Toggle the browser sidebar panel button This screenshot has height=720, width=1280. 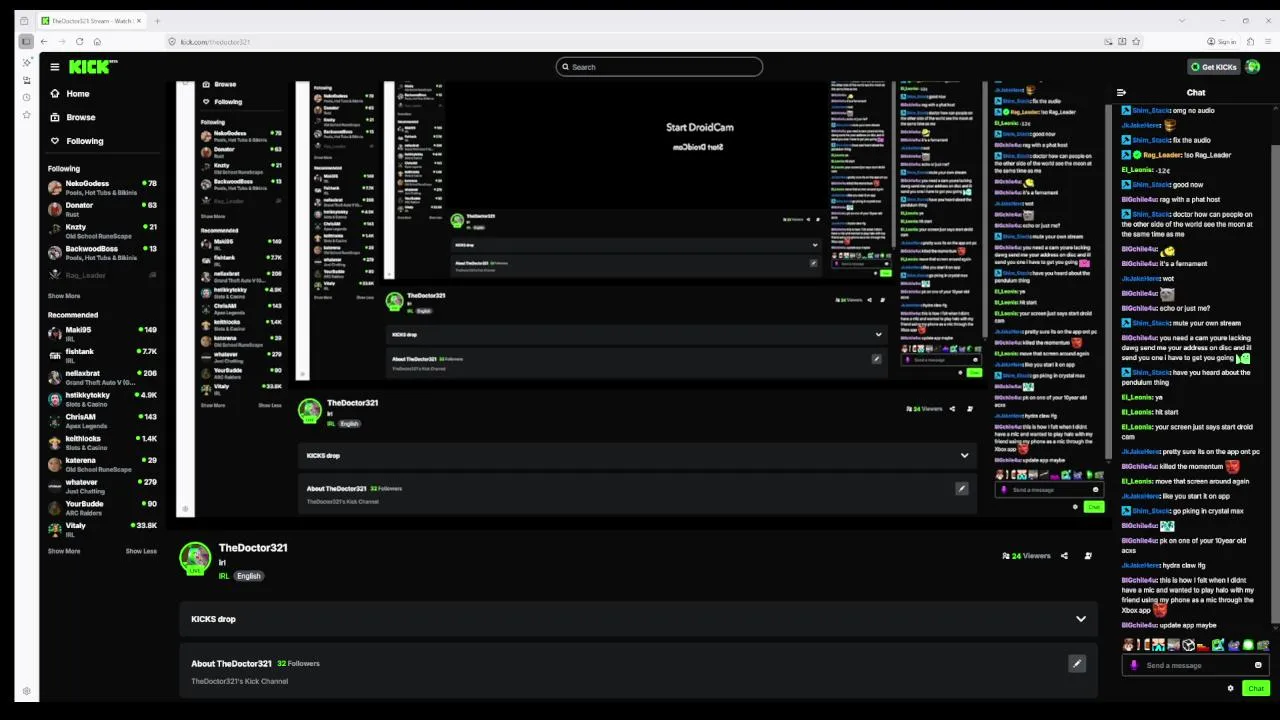click(x=26, y=41)
